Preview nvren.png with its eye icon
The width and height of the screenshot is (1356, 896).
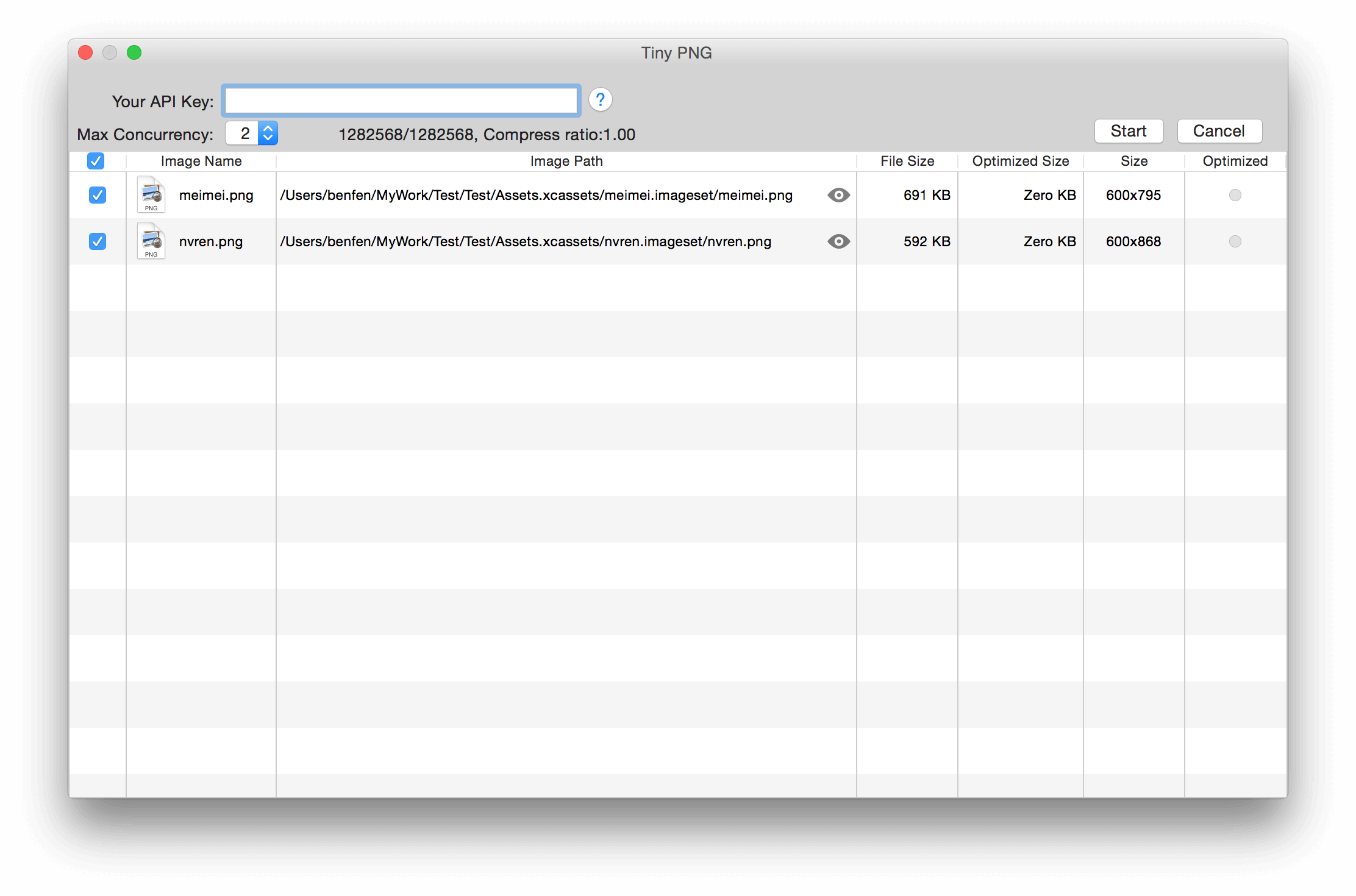[x=838, y=241]
